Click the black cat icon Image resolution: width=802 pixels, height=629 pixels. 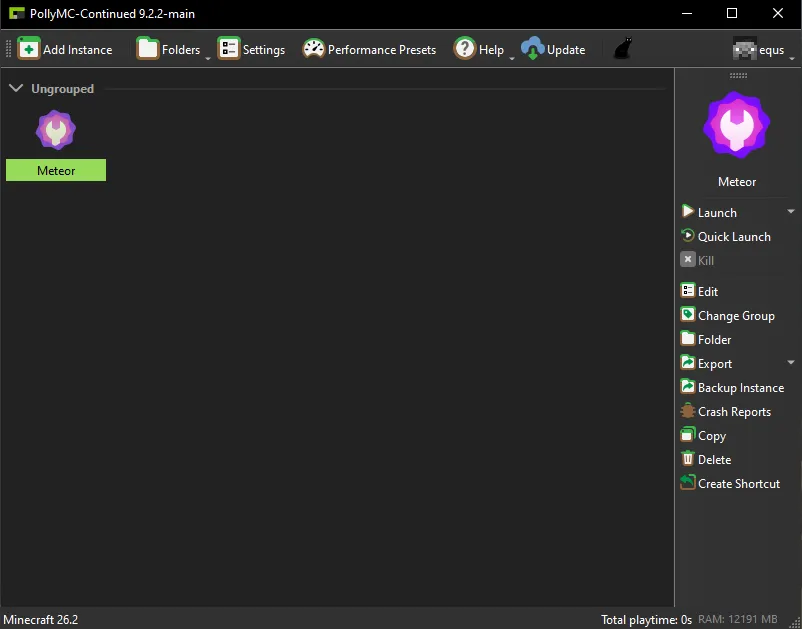pos(622,49)
